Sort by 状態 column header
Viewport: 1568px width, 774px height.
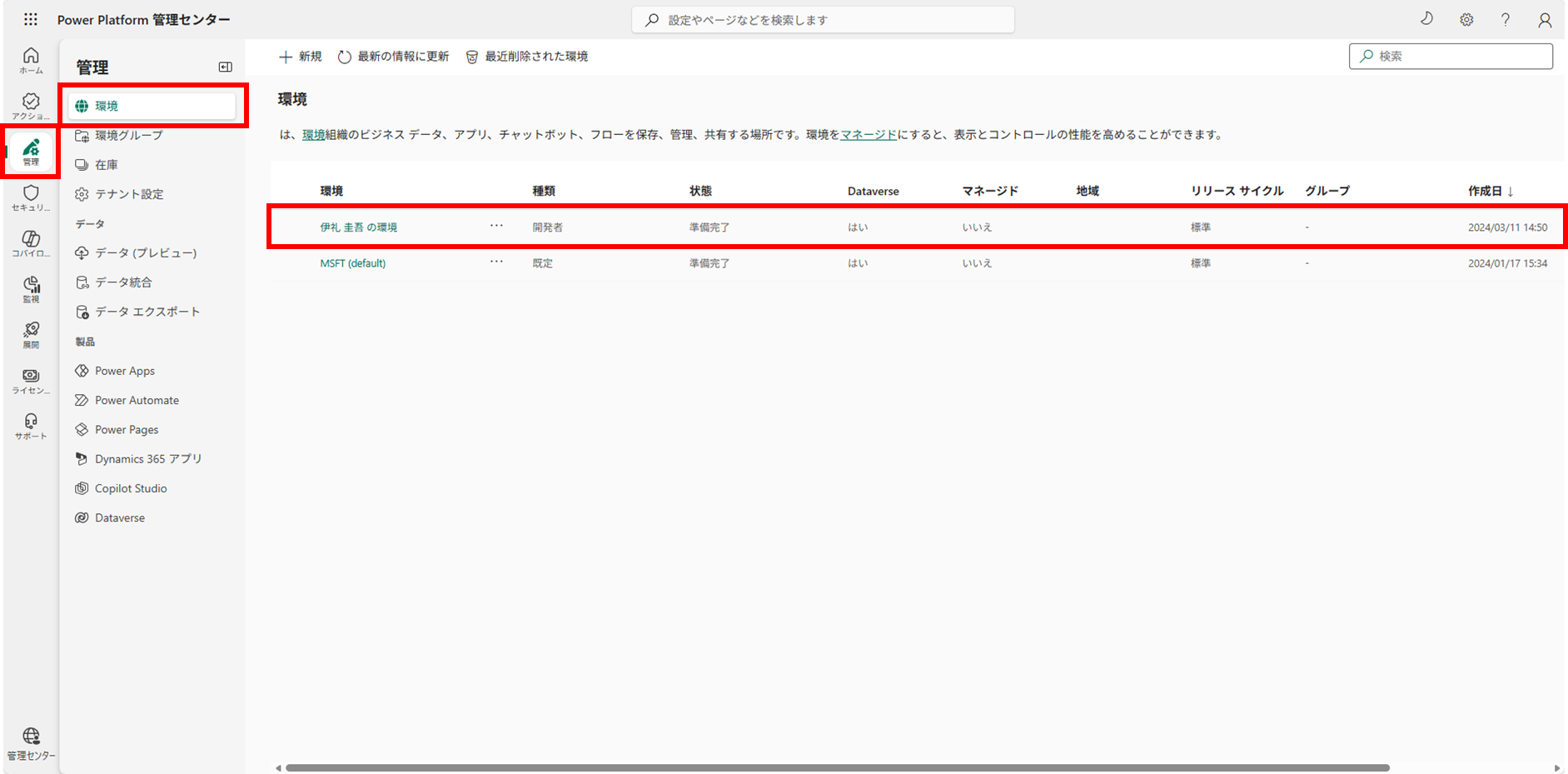[x=700, y=191]
